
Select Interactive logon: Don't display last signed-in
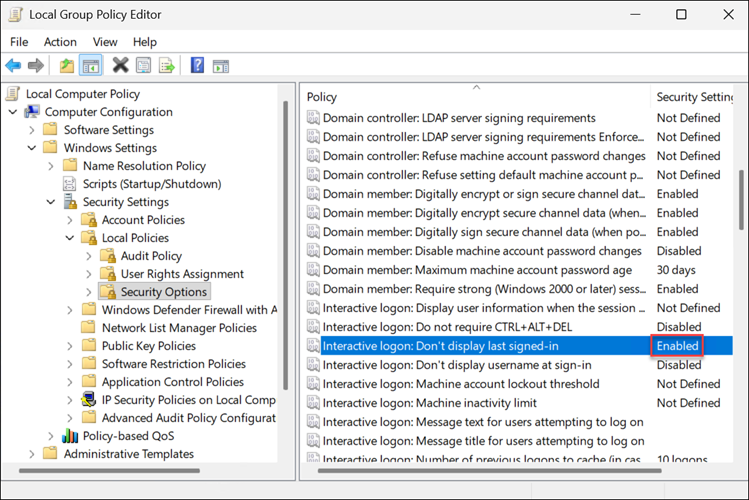[519, 346]
